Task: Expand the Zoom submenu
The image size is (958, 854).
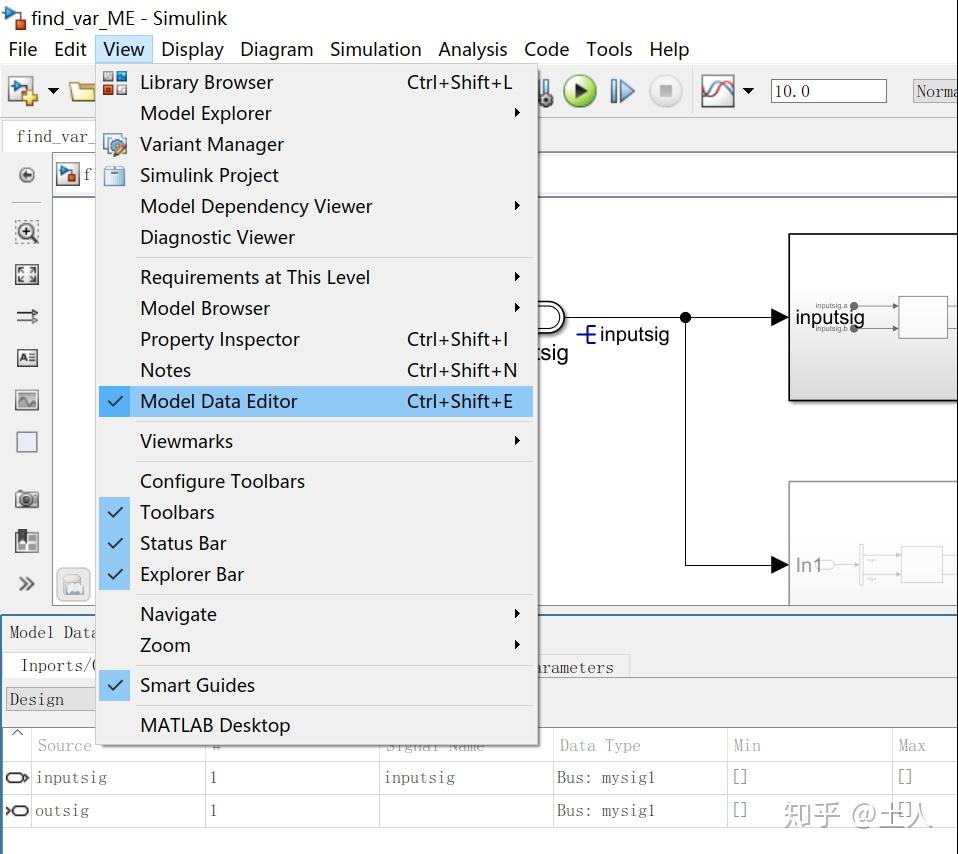Action: (316, 645)
